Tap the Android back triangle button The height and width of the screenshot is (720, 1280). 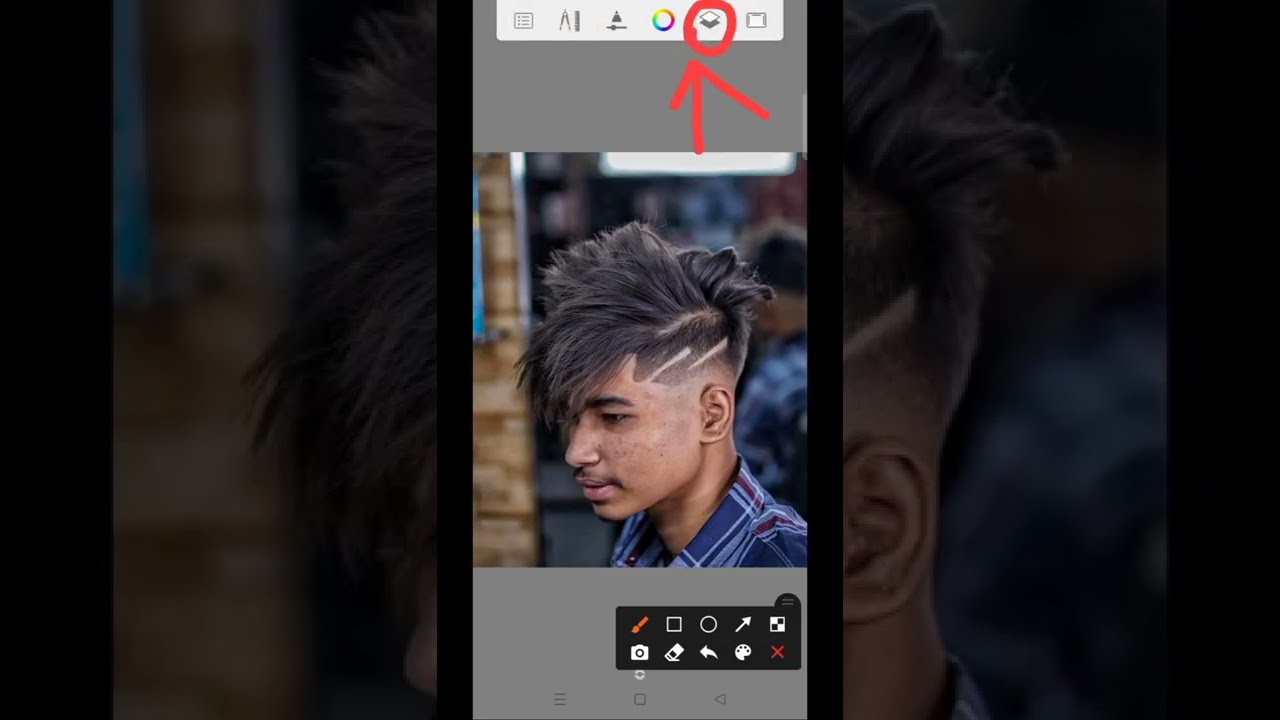720,699
